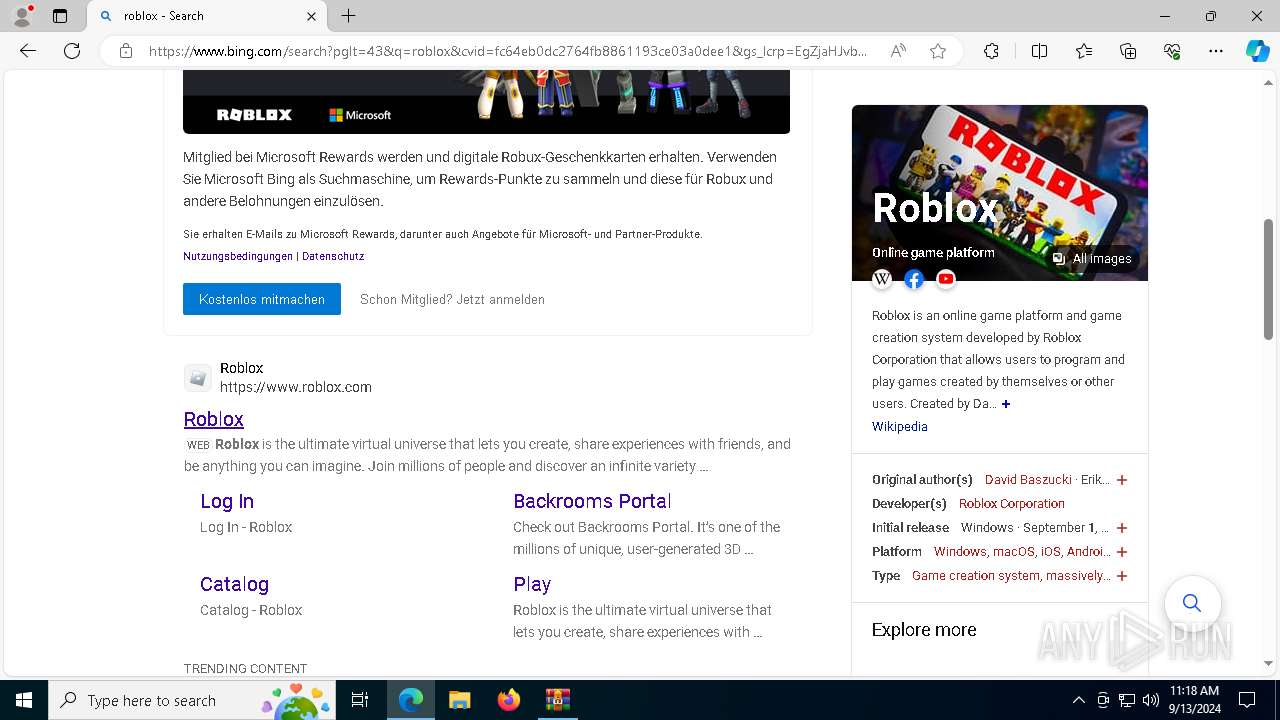Open Extensions puzzle icon
Screen dimensions: 1280x720
pos(991,51)
